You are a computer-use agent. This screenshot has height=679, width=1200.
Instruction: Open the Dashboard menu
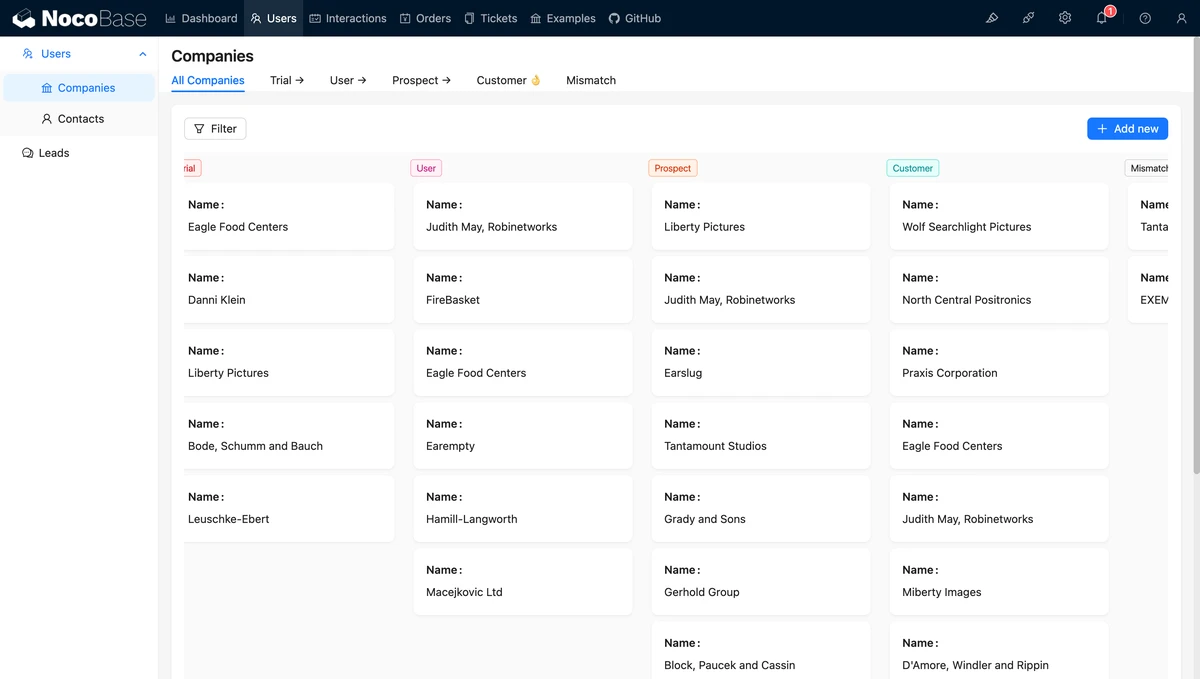201,18
